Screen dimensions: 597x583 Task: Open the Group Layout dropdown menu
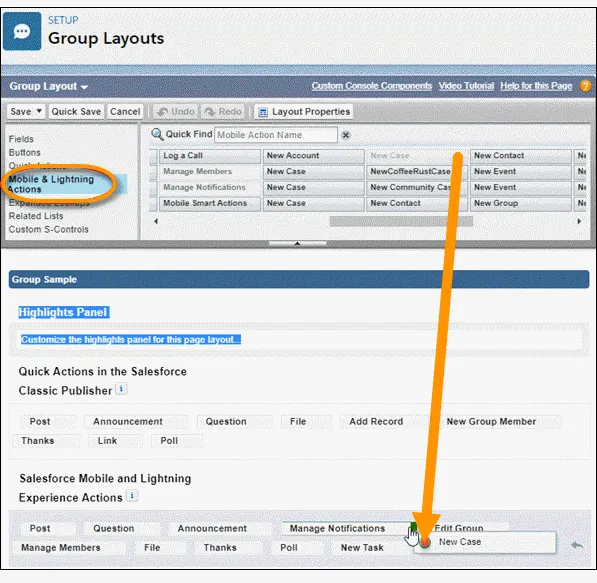49,86
